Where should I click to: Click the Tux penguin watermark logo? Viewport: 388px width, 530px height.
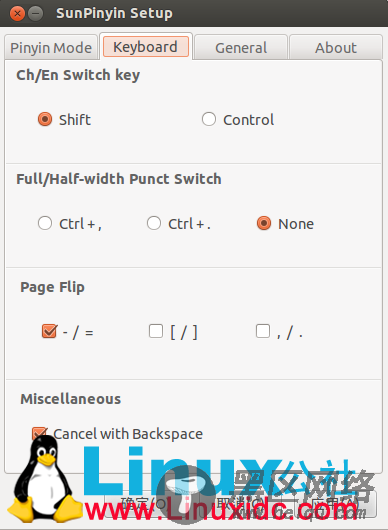[x=43, y=479]
